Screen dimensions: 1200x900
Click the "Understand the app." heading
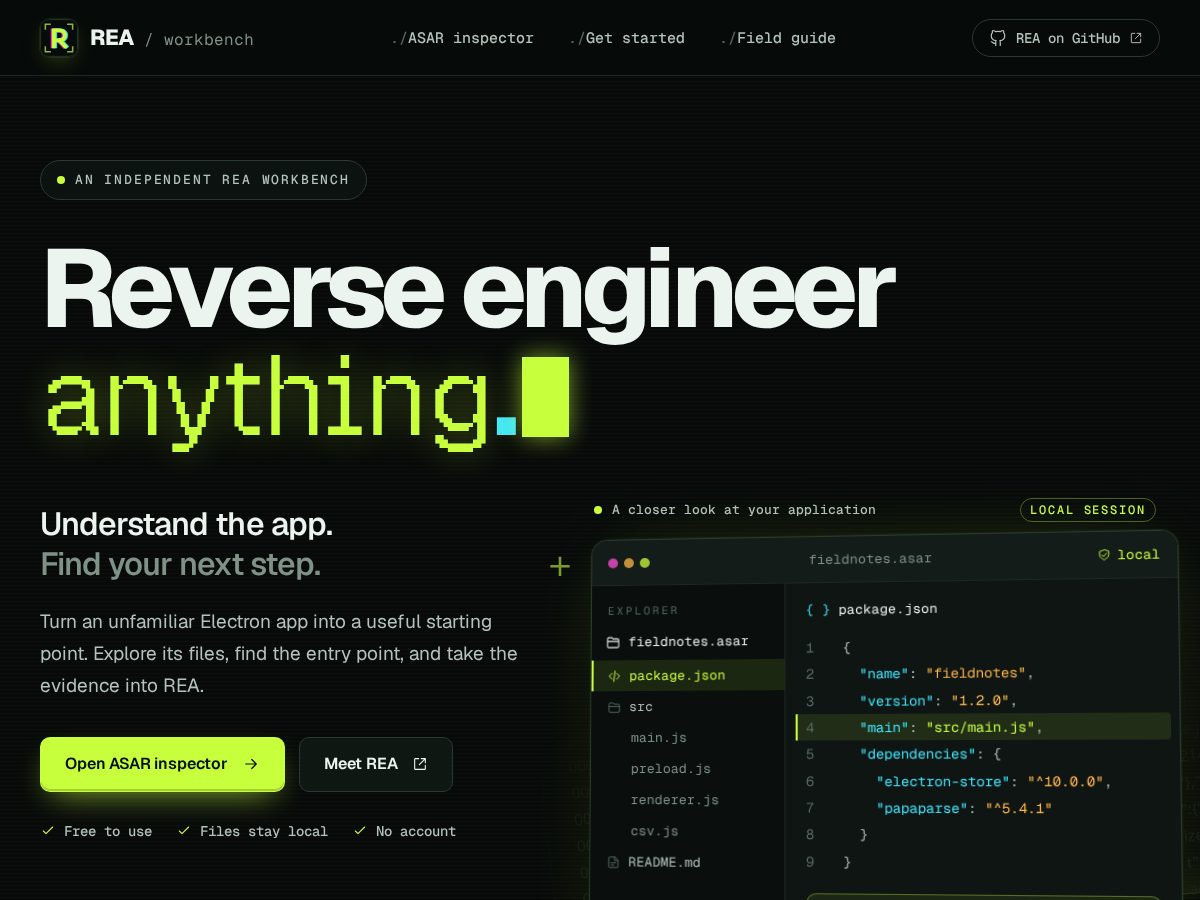tap(186, 524)
